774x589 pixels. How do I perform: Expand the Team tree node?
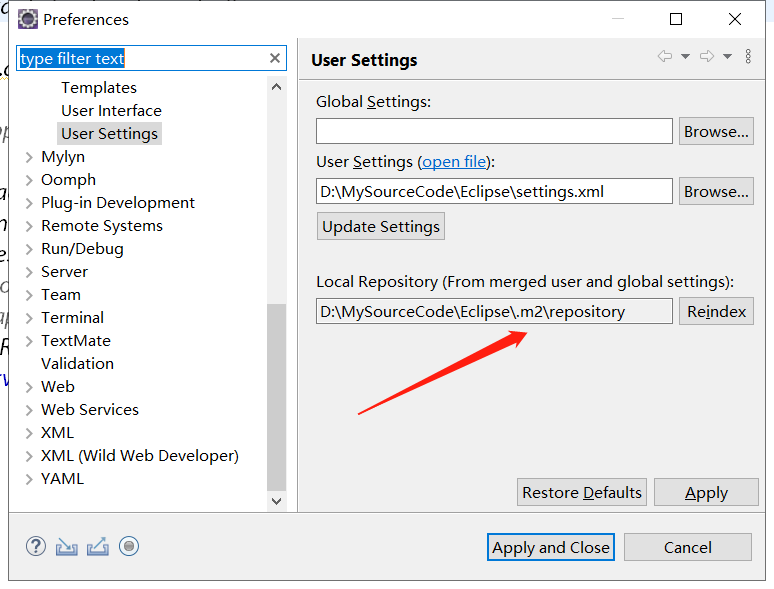[29, 295]
